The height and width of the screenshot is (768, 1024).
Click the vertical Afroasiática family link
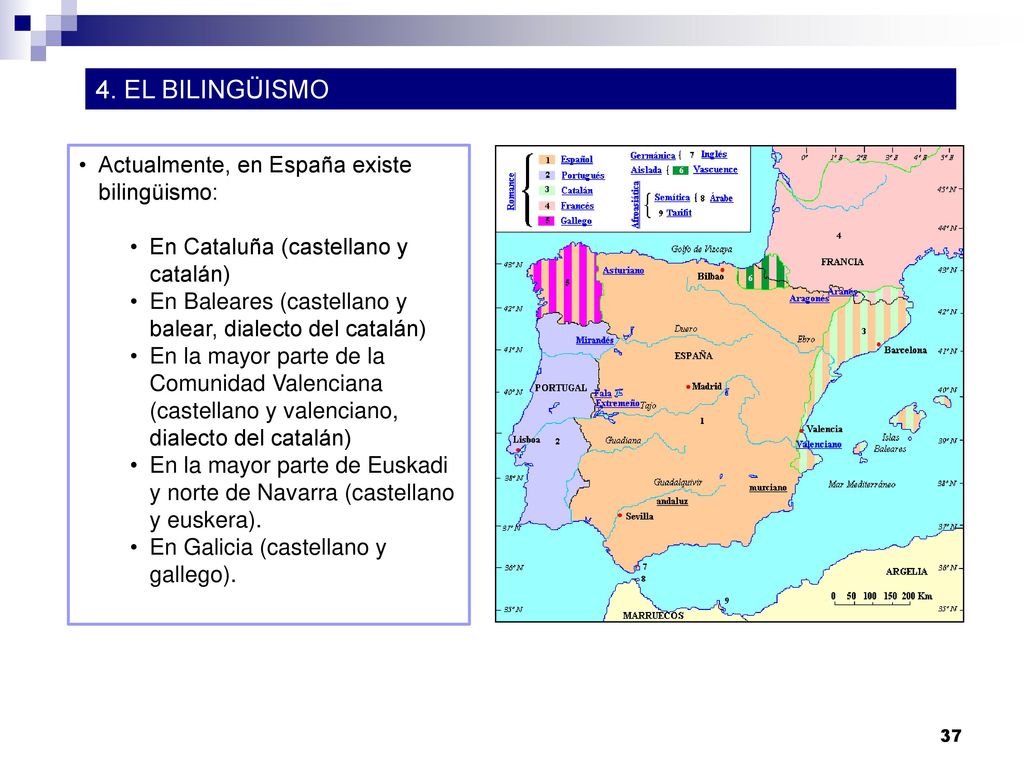635,204
